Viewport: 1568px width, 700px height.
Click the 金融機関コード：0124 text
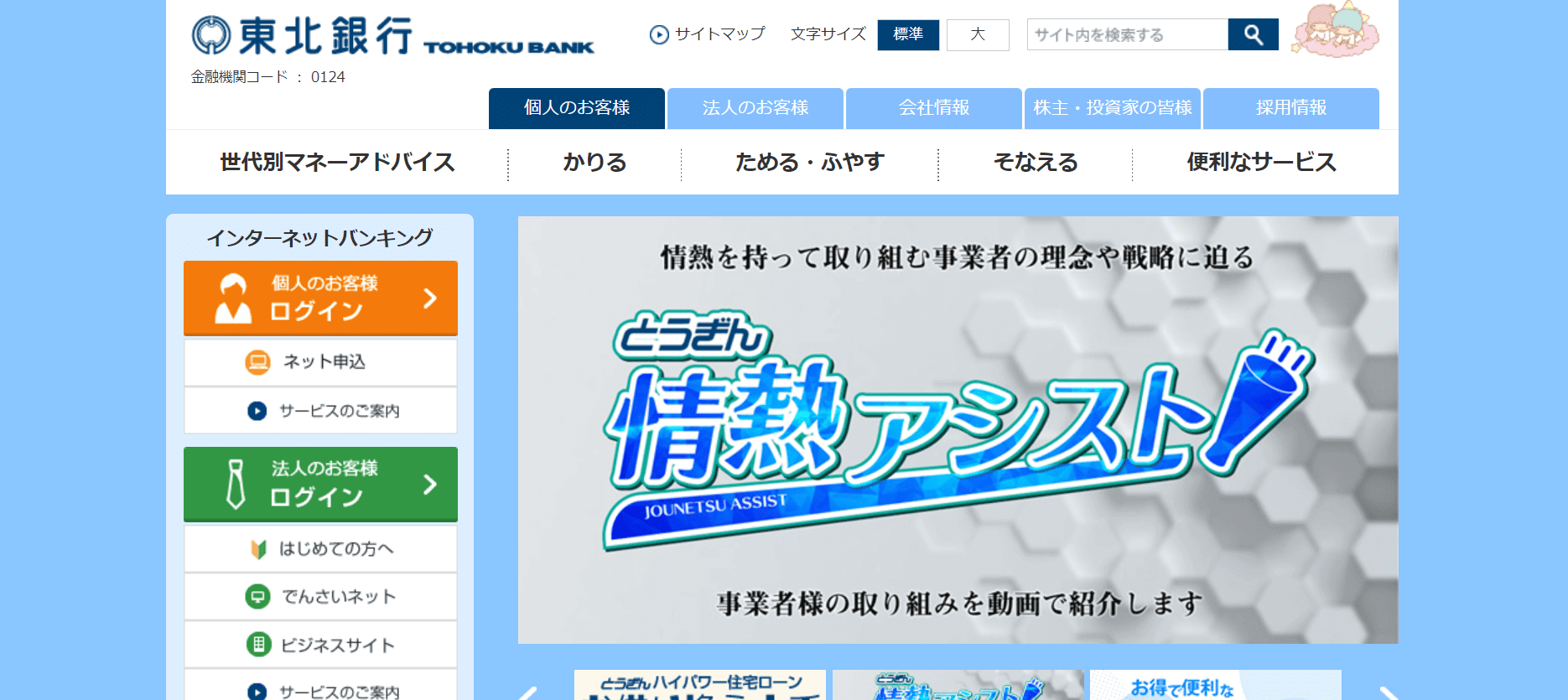pos(267,77)
